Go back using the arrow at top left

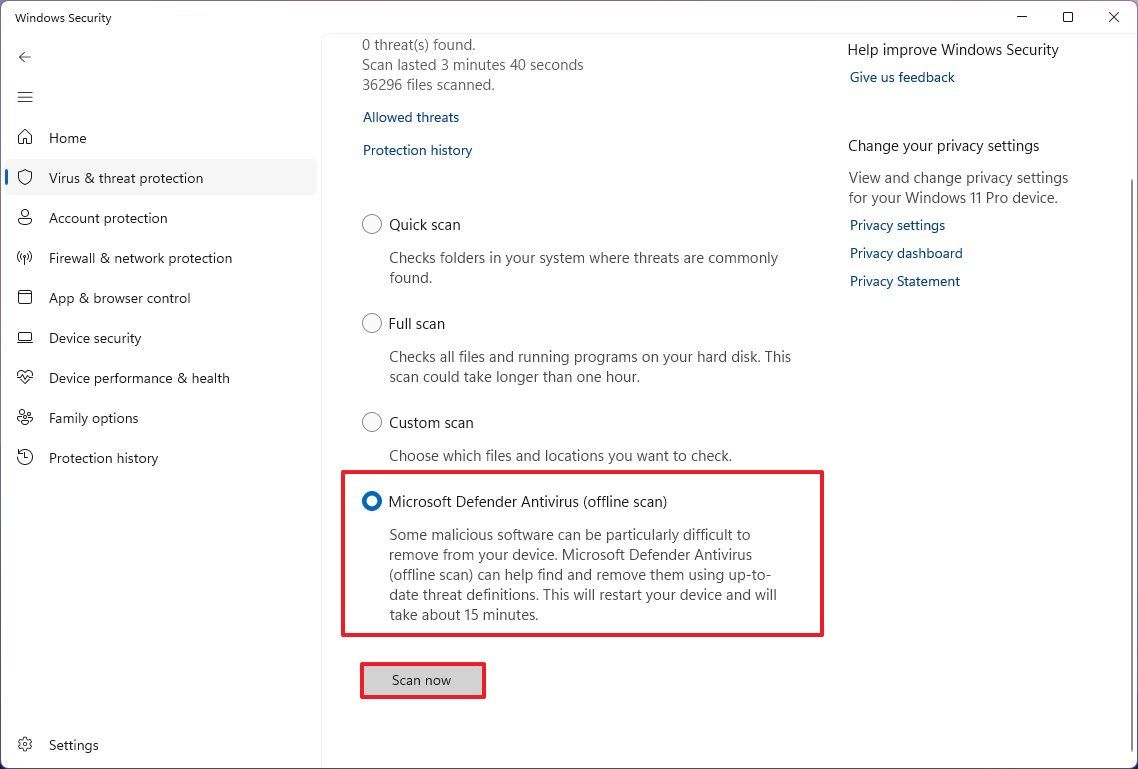click(24, 57)
